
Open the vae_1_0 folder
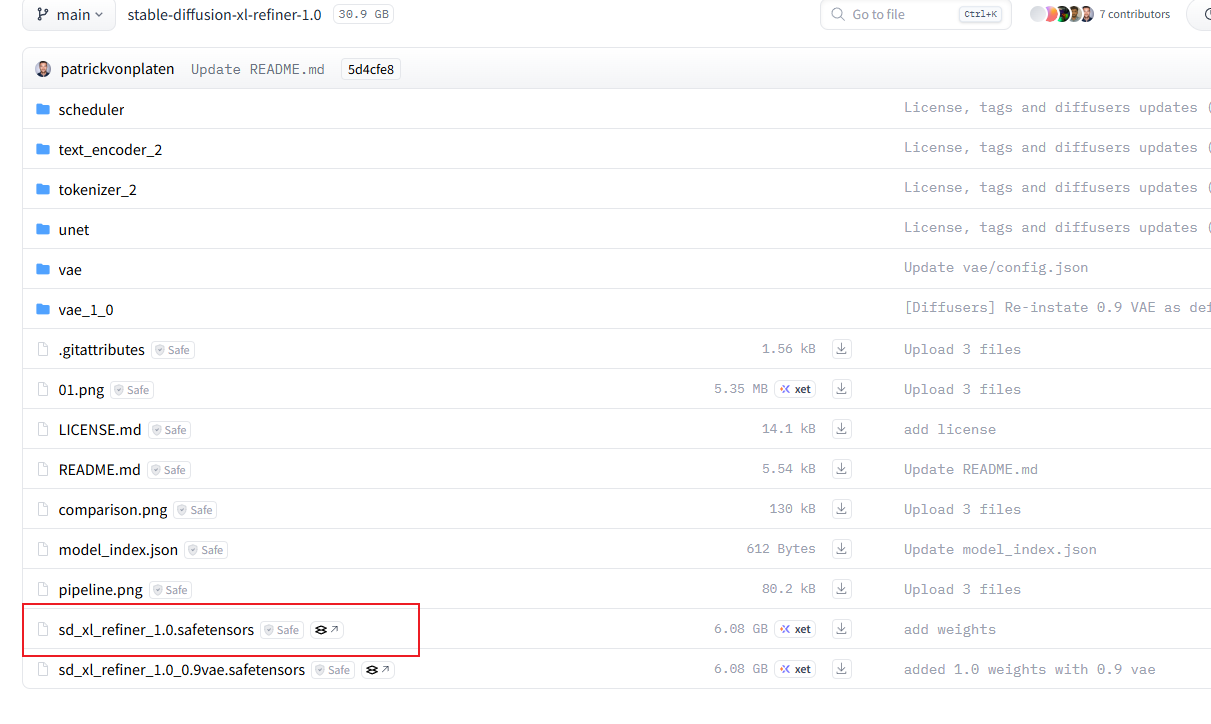pos(86,309)
